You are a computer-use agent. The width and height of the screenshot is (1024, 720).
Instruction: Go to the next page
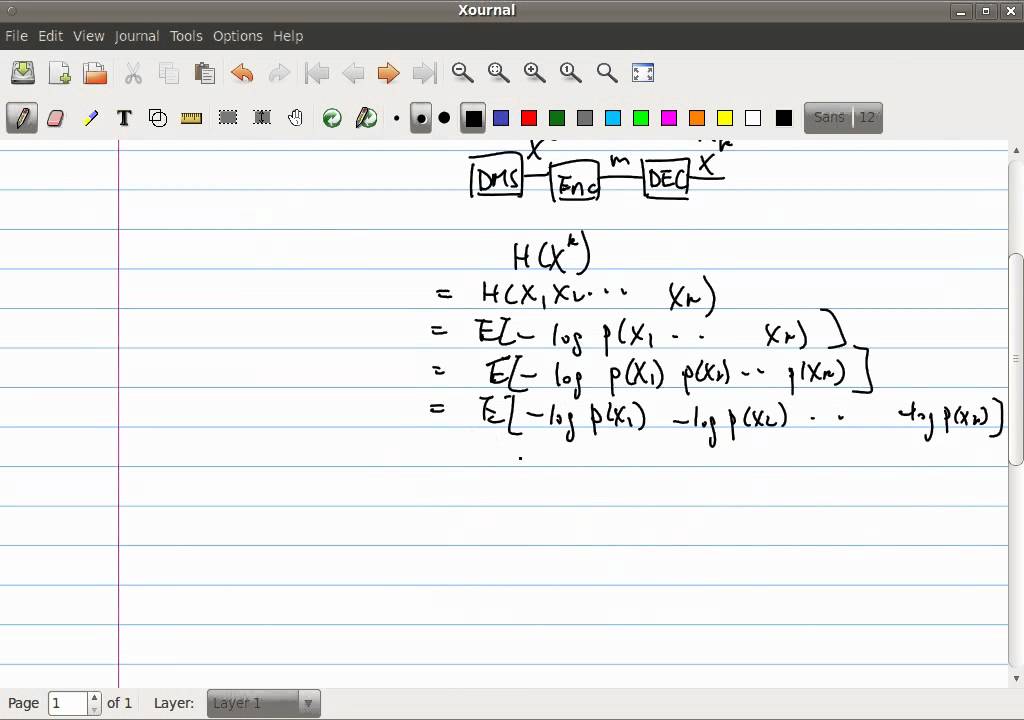click(389, 73)
